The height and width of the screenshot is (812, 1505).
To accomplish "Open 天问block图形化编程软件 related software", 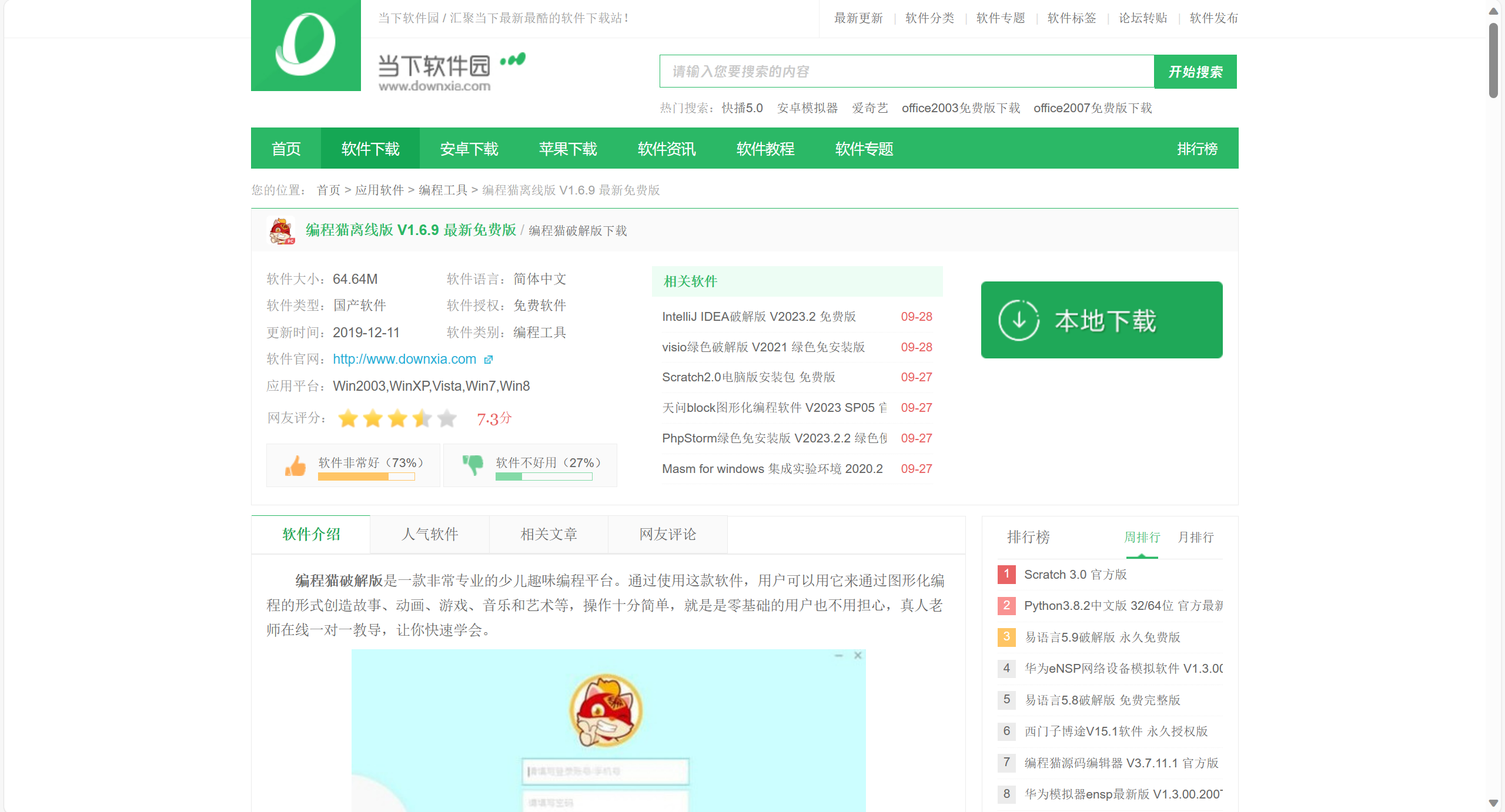I will click(x=774, y=408).
